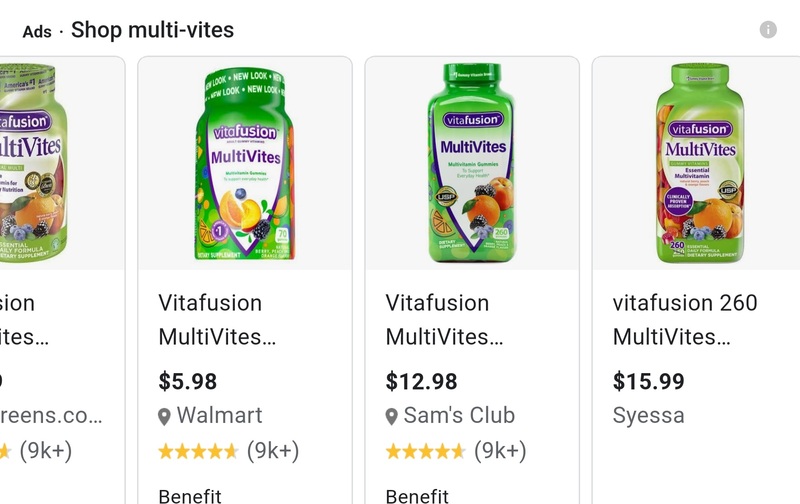Image resolution: width=800 pixels, height=504 pixels.
Task: Click the star rating under Sam's Club
Action: (x=425, y=451)
